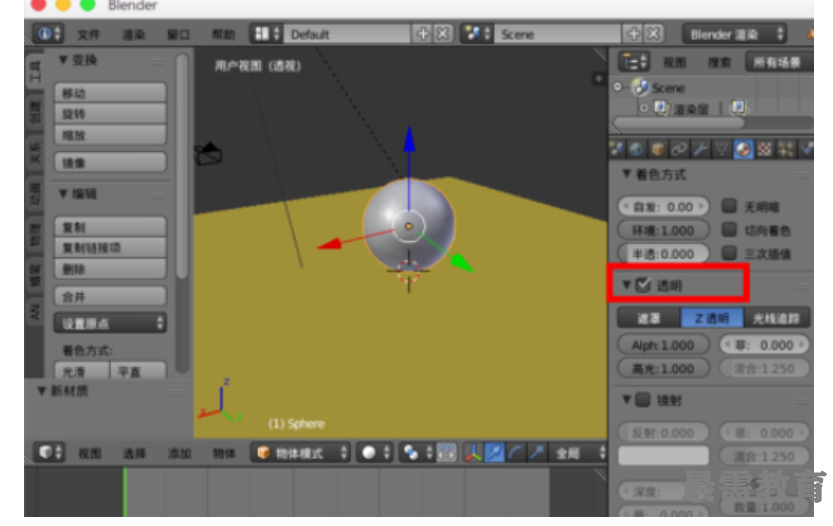Open the 文件 file menu

(x=88, y=35)
